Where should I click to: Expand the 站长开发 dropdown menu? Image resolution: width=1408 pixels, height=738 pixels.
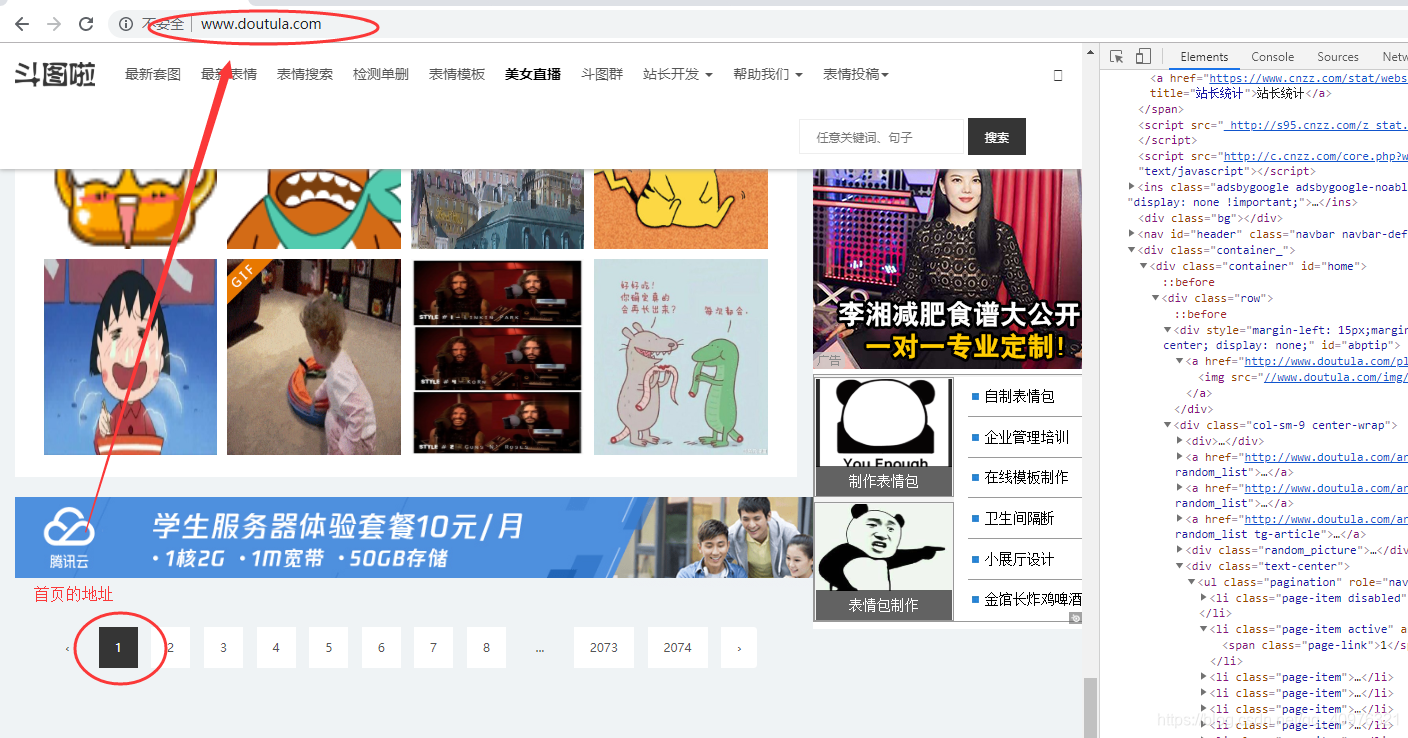678,74
